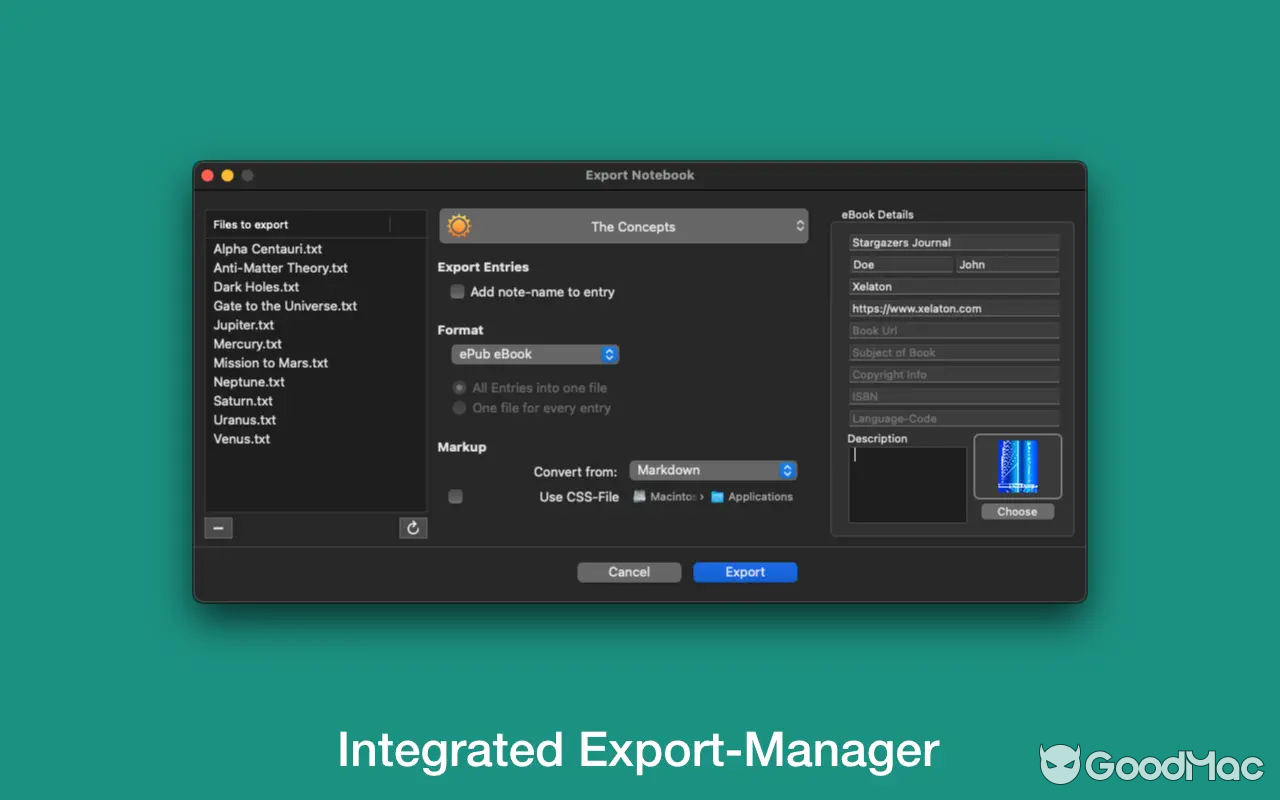1280x800 pixels.
Task: Click the ISBN input field
Action: coord(953,397)
